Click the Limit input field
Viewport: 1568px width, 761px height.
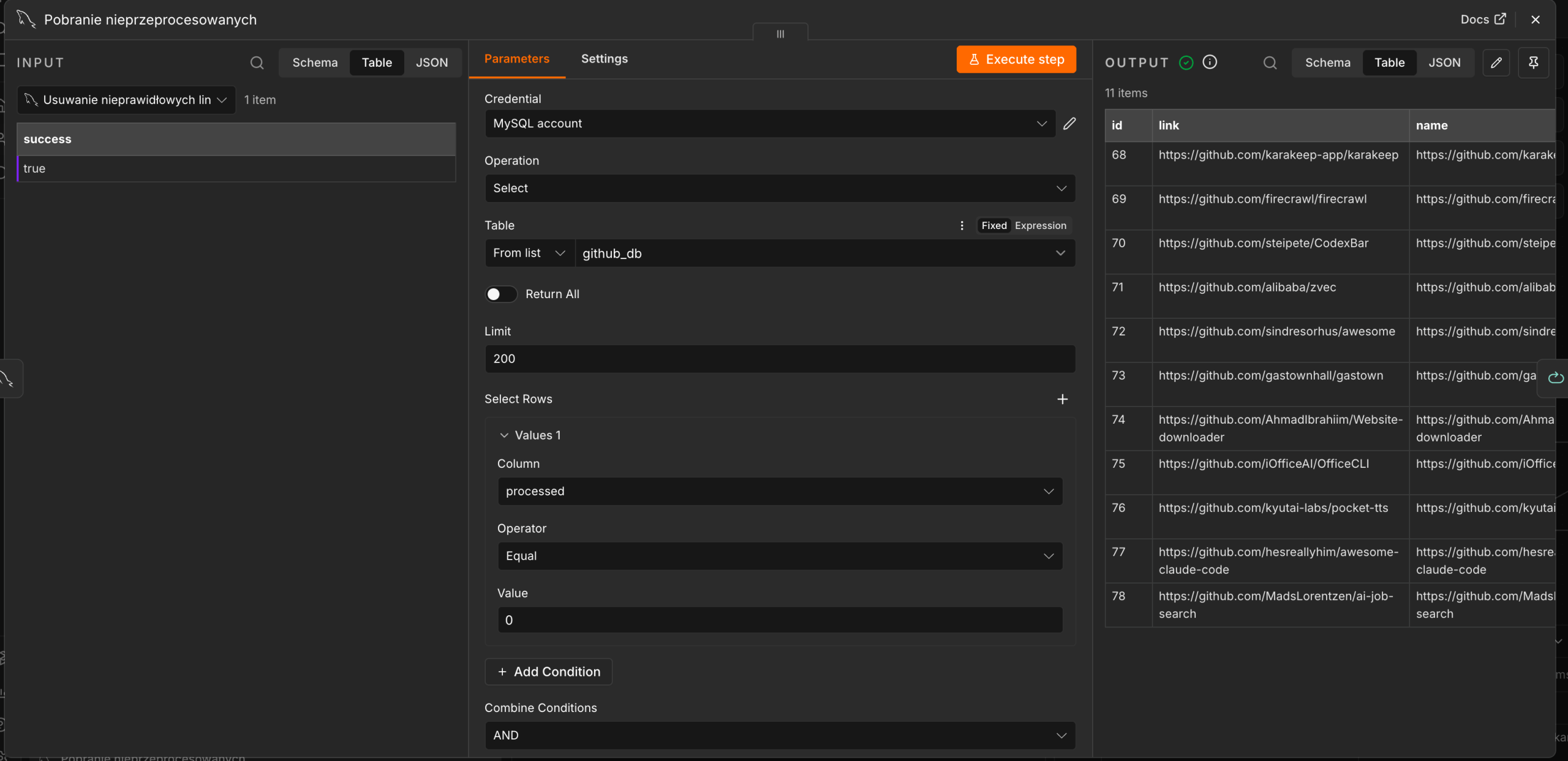(780, 359)
